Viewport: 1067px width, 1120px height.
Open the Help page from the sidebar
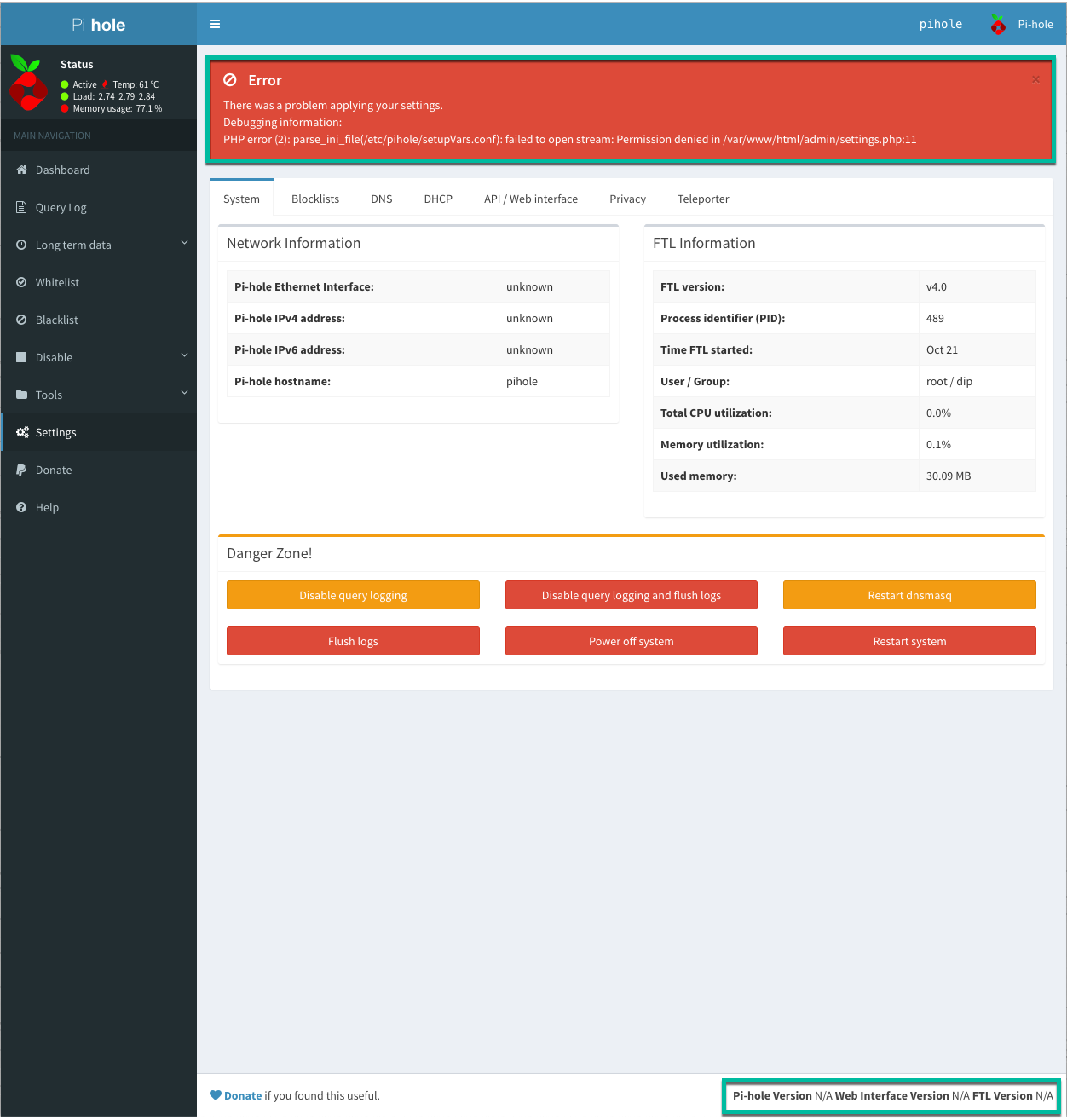tap(99, 507)
